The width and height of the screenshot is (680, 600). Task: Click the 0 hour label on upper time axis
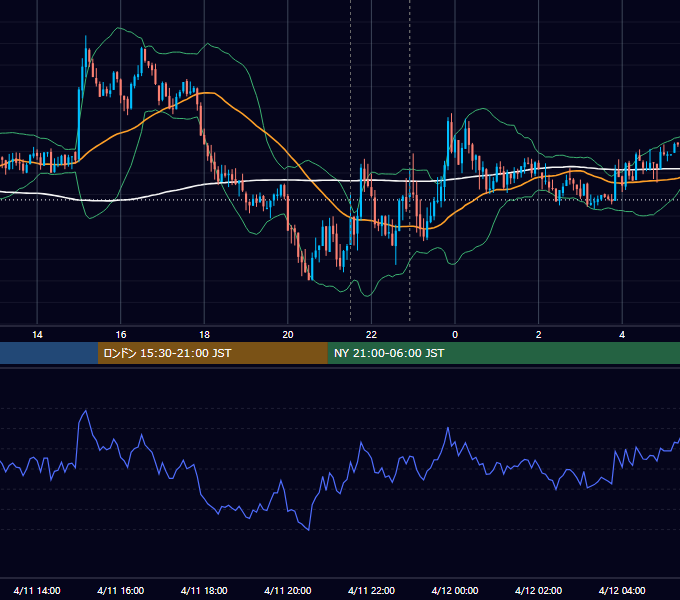coord(455,335)
